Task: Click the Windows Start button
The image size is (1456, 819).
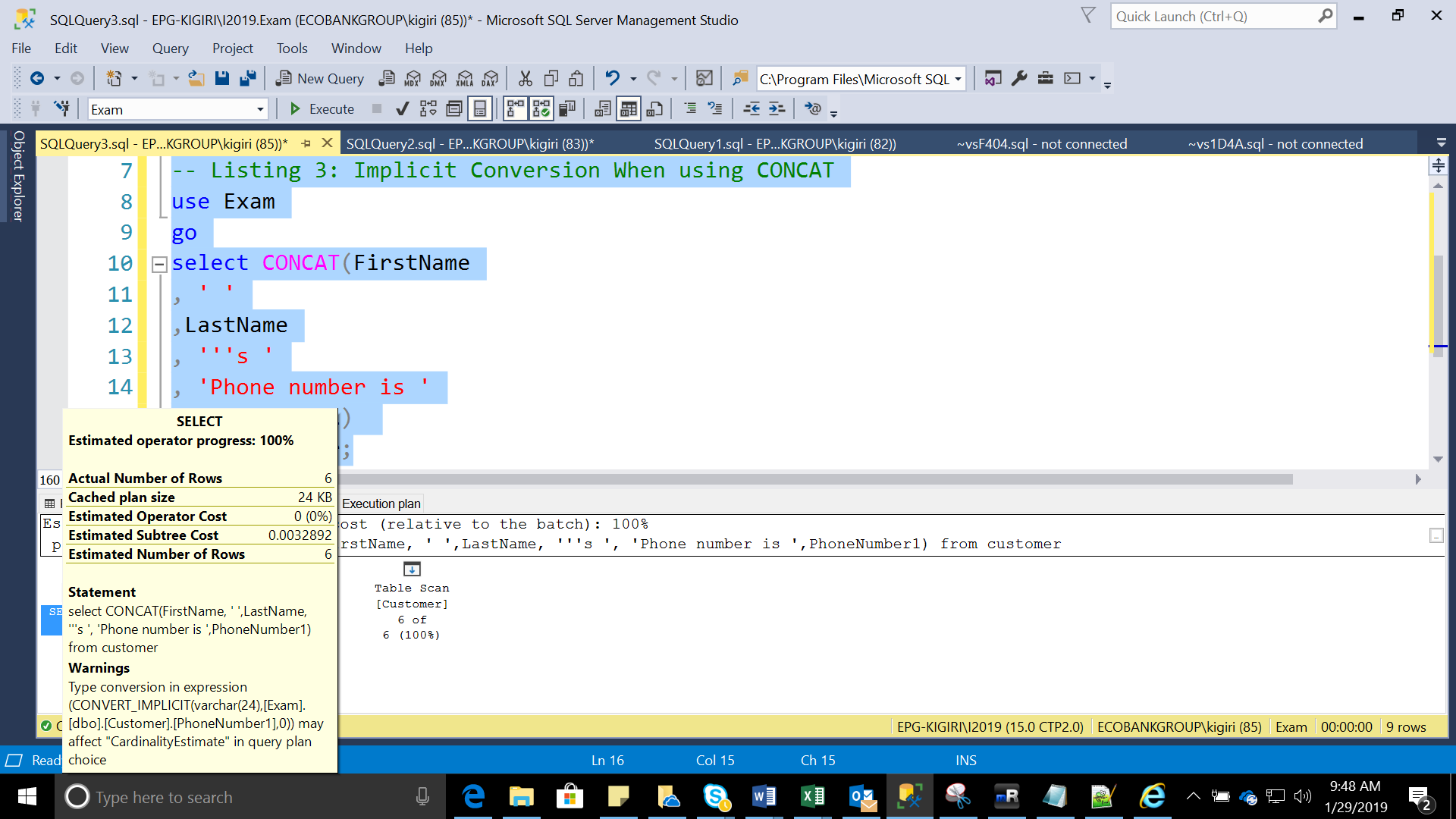Action: [x=27, y=796]
